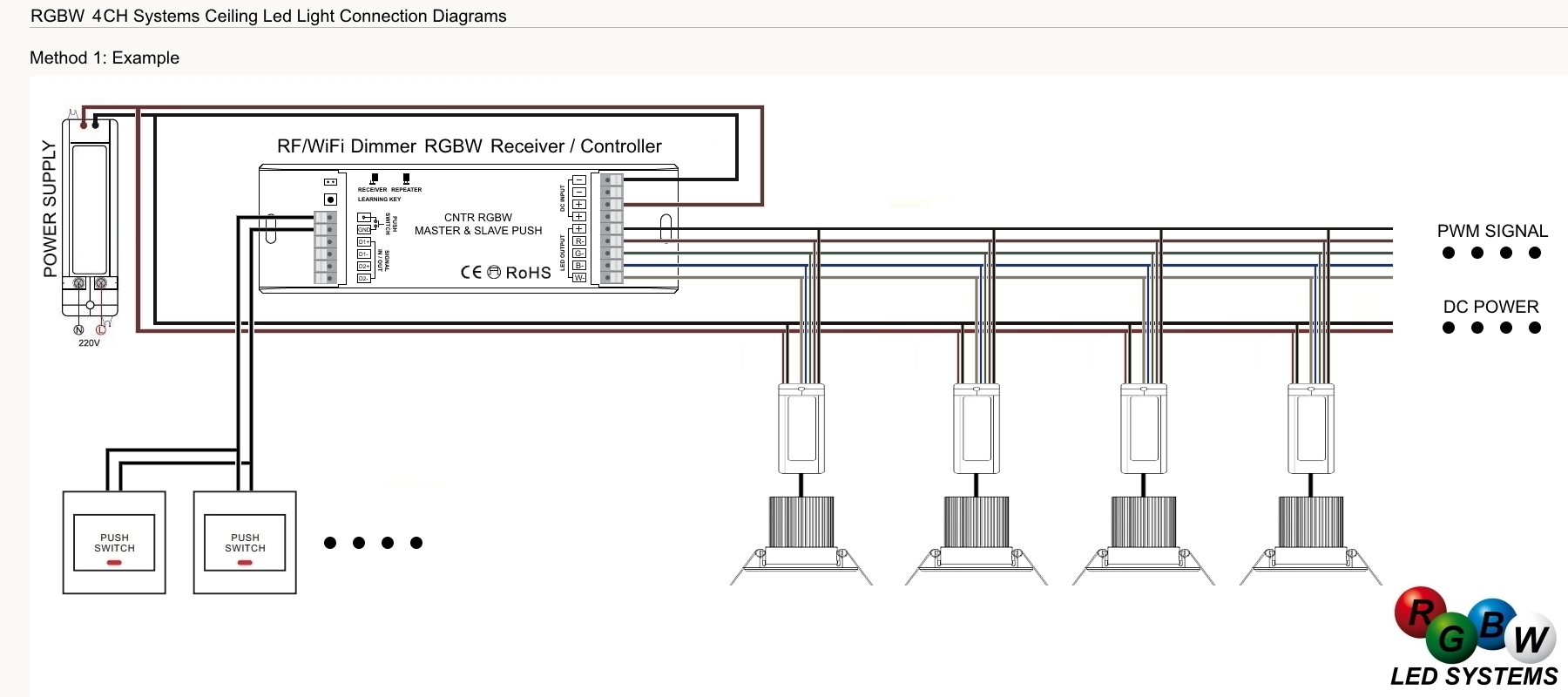
Task: Select the DC POWER label
Action: (1490, 307)
